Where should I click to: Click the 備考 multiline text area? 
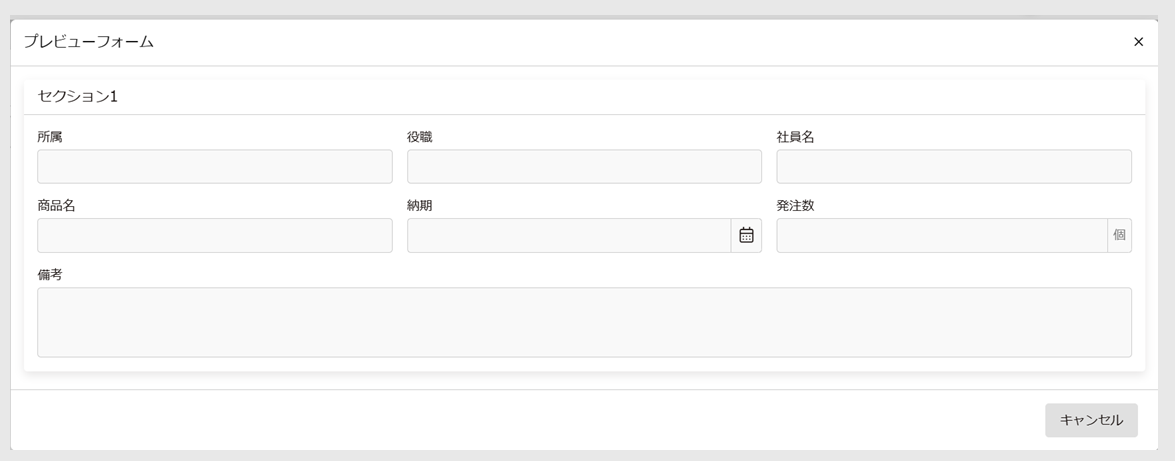point(585,322)
